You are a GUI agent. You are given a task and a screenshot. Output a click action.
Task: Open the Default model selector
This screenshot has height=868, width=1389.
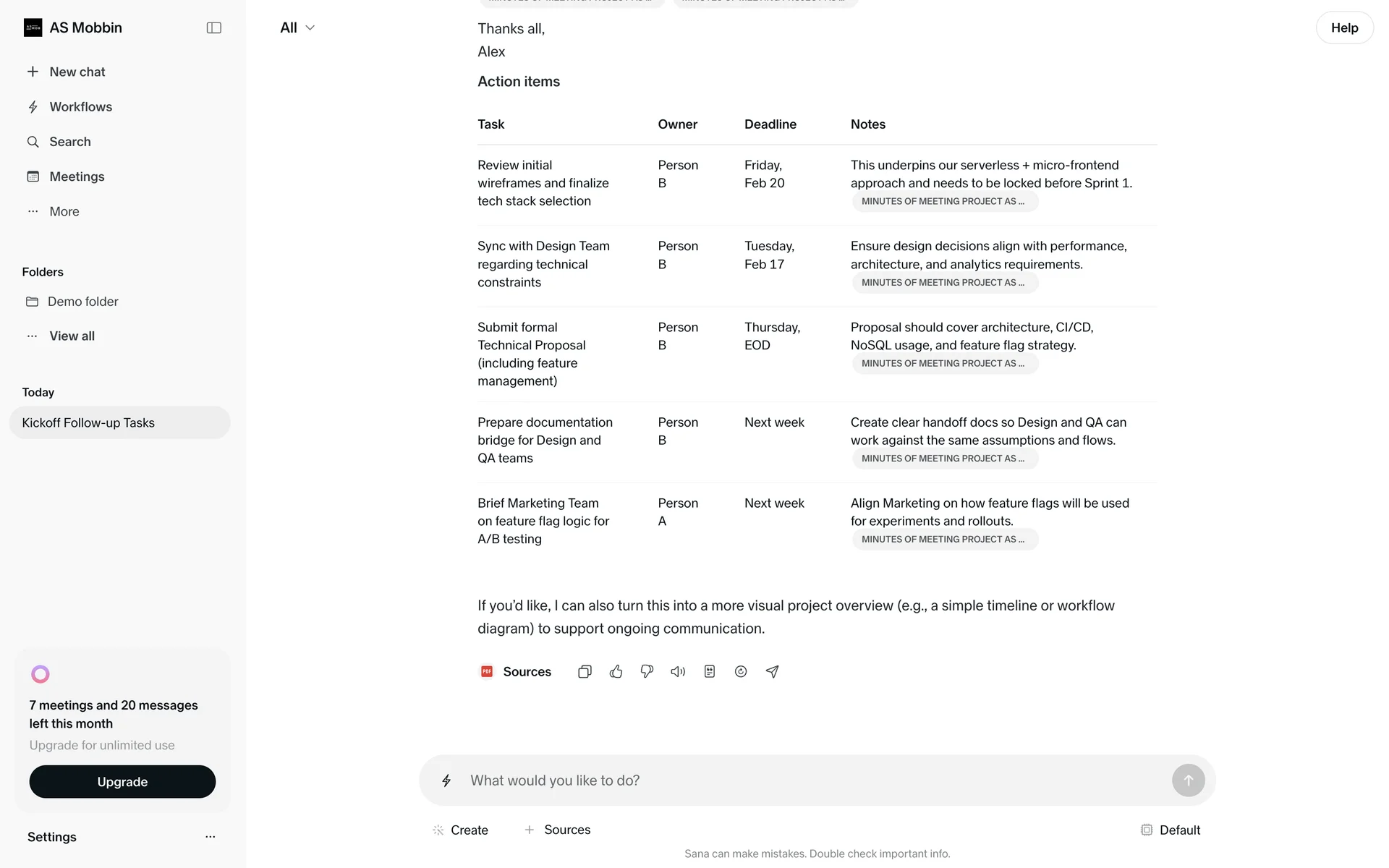(x=1170, y=830)
